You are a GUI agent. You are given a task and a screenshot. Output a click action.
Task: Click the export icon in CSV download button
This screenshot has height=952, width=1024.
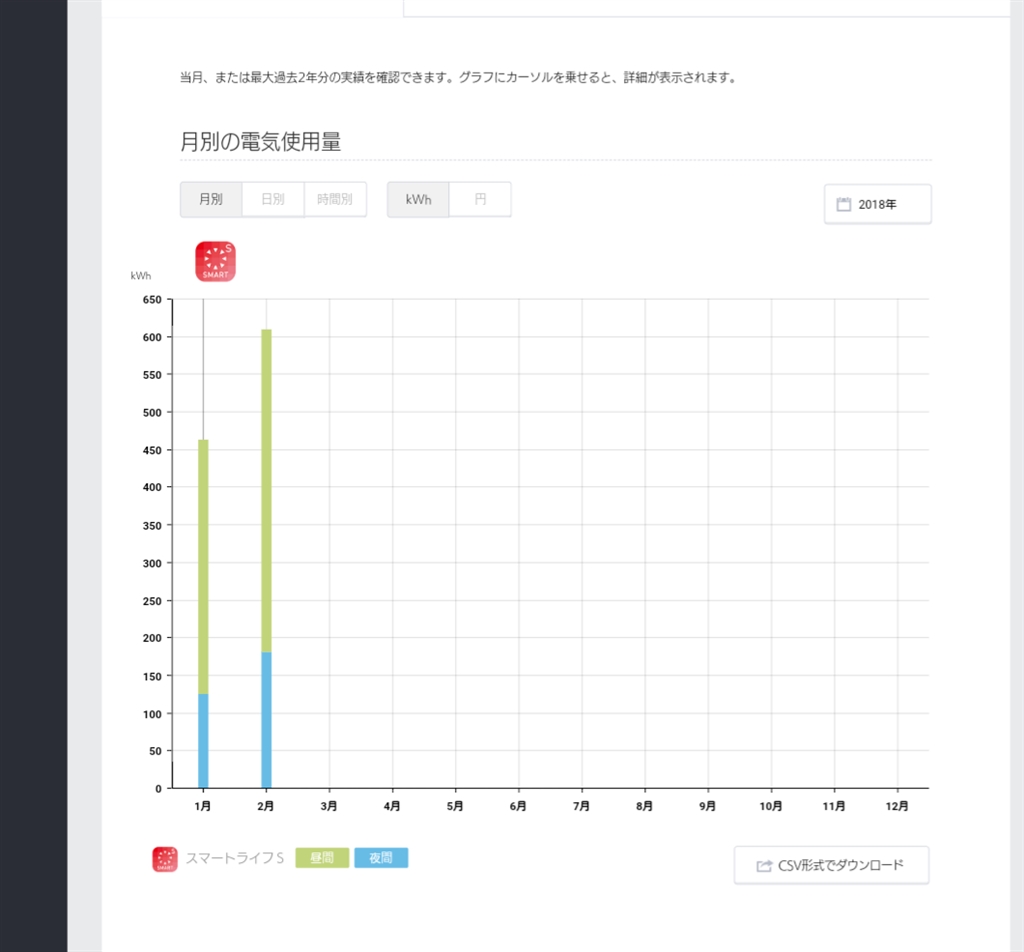click(764, 866)
